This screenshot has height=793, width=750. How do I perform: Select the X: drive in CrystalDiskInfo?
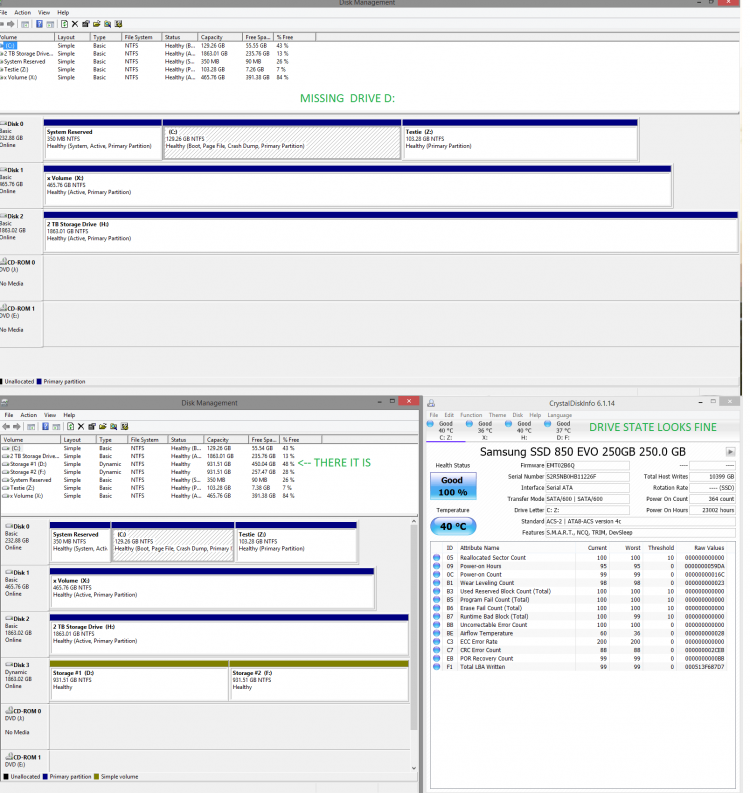484,430
